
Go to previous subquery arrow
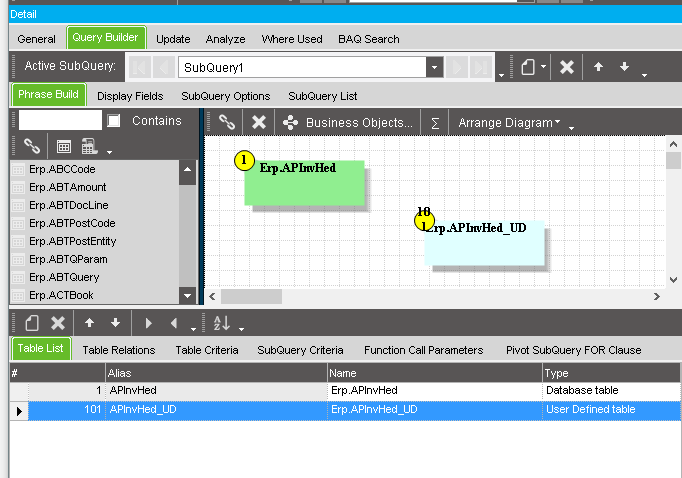tap(164, 67)
